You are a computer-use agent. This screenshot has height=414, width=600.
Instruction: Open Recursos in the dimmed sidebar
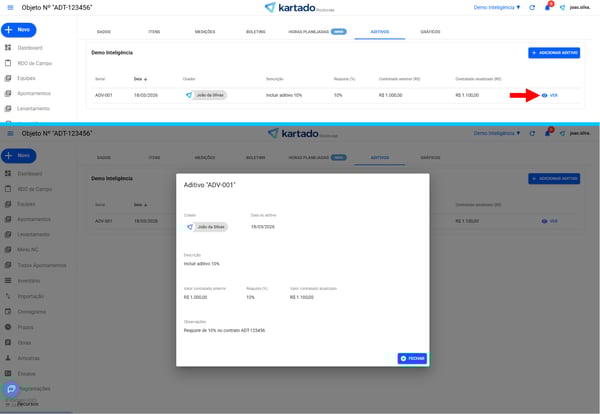(28, 404)
